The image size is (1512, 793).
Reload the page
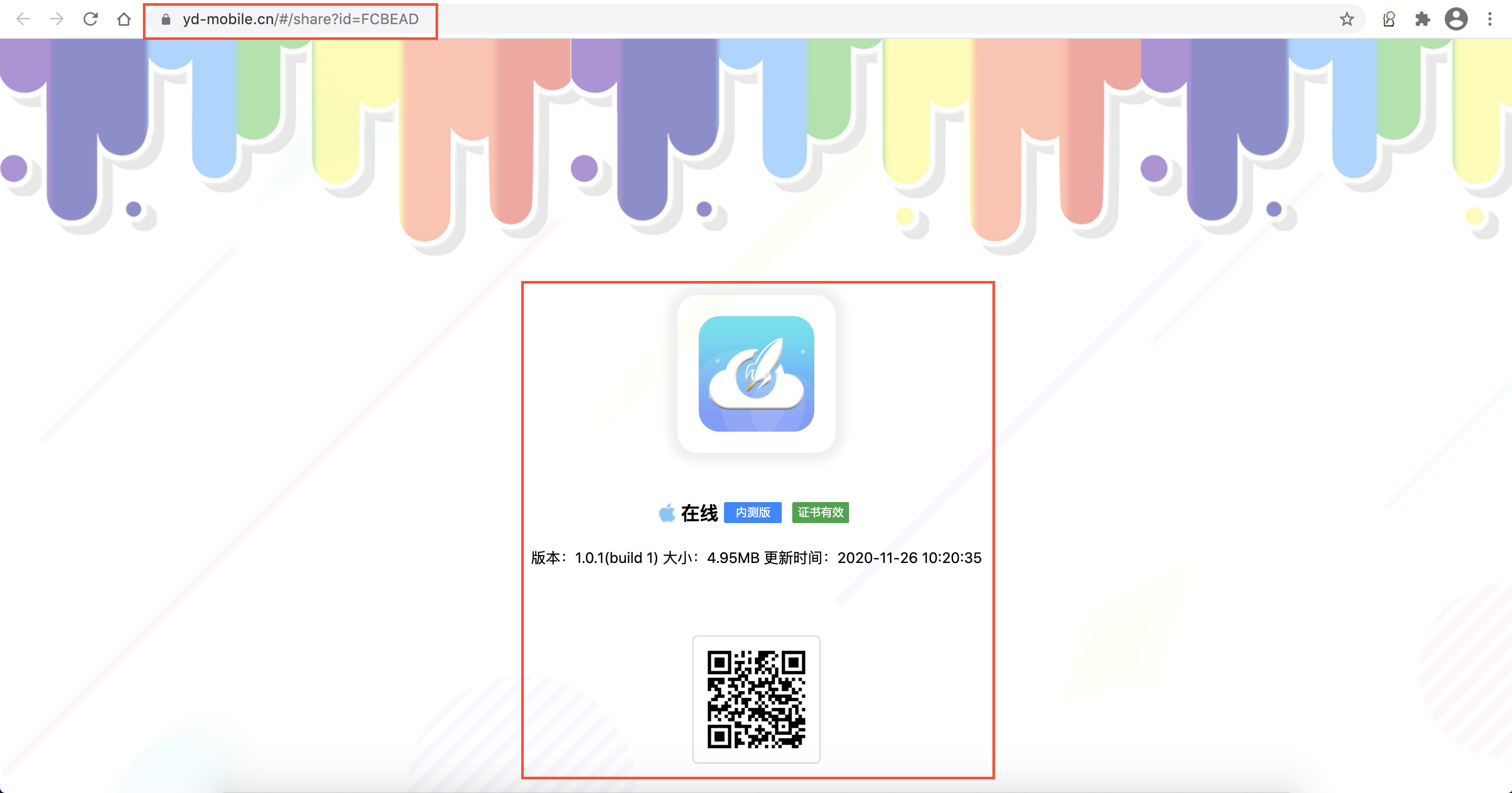point(90,19)
